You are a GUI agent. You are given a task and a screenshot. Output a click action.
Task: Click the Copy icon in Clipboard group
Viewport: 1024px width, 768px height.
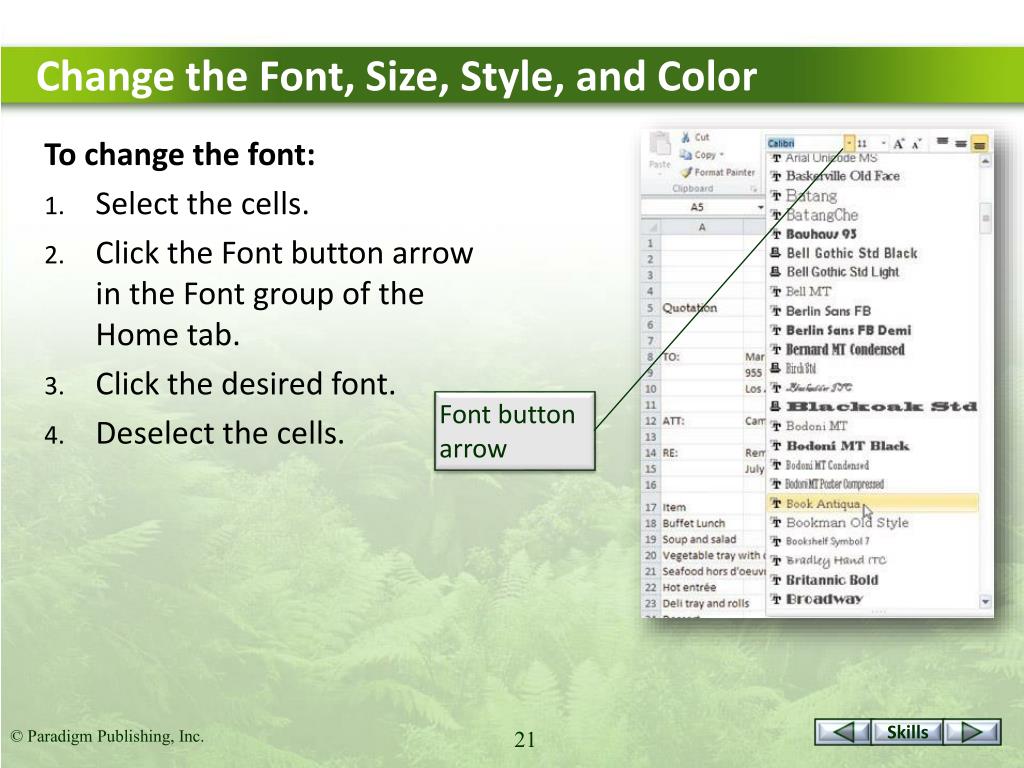click(x=686, y=155)
